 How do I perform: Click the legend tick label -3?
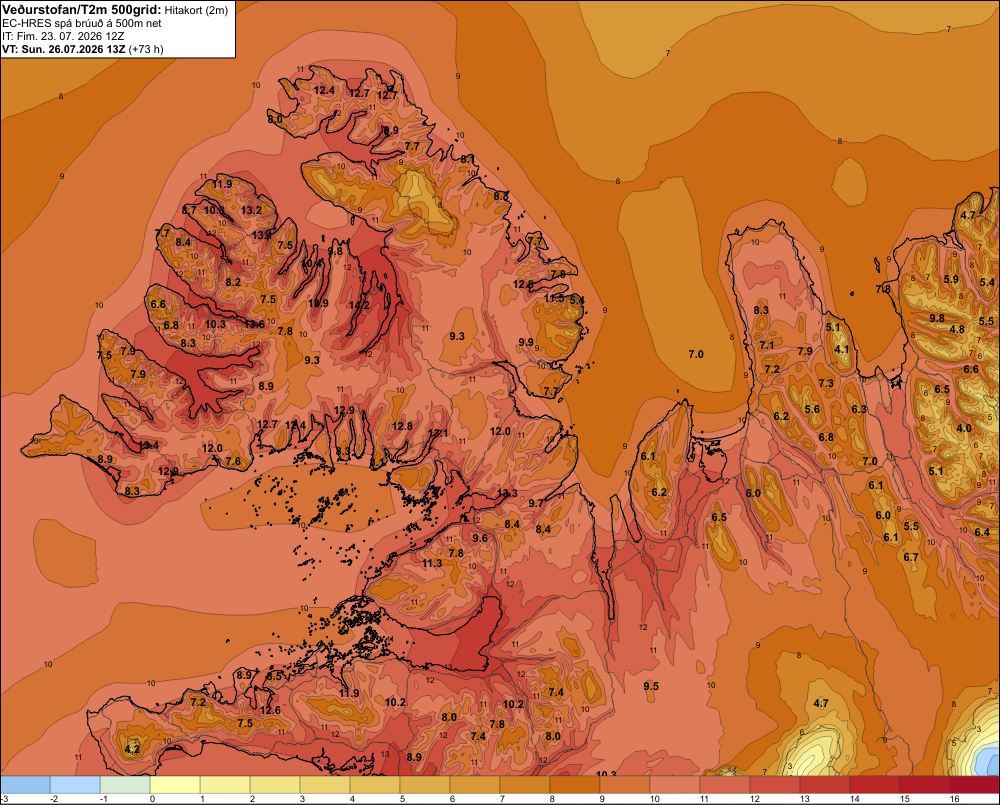coord(3,799)
